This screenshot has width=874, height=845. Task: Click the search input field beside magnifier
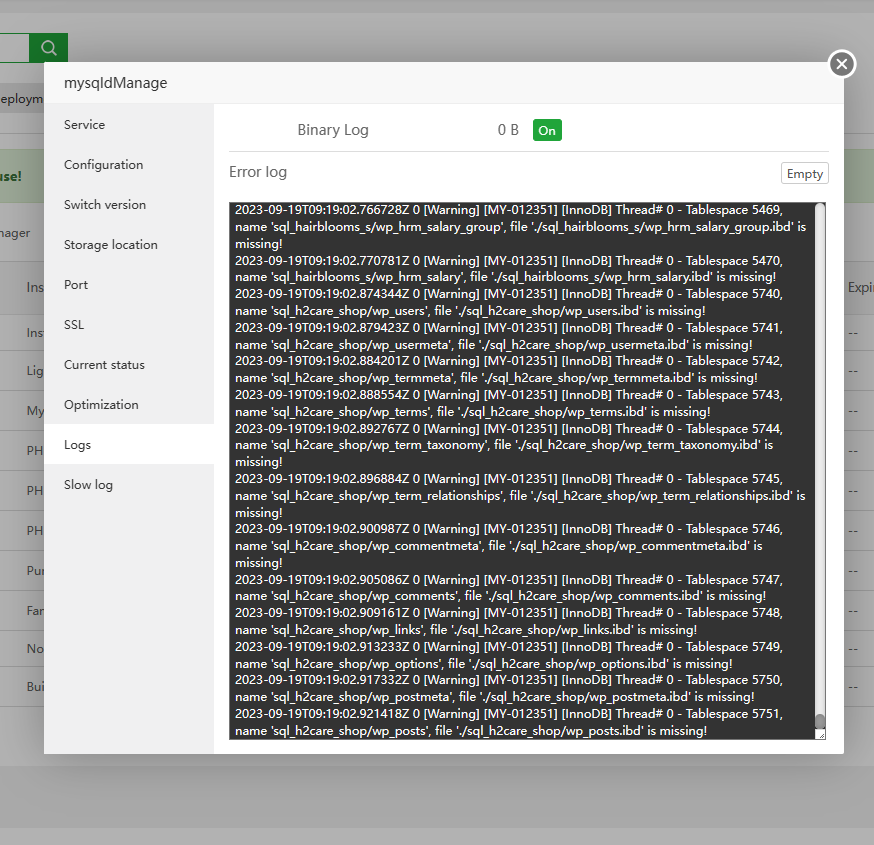pyautogui.click(x=14, y=47)
